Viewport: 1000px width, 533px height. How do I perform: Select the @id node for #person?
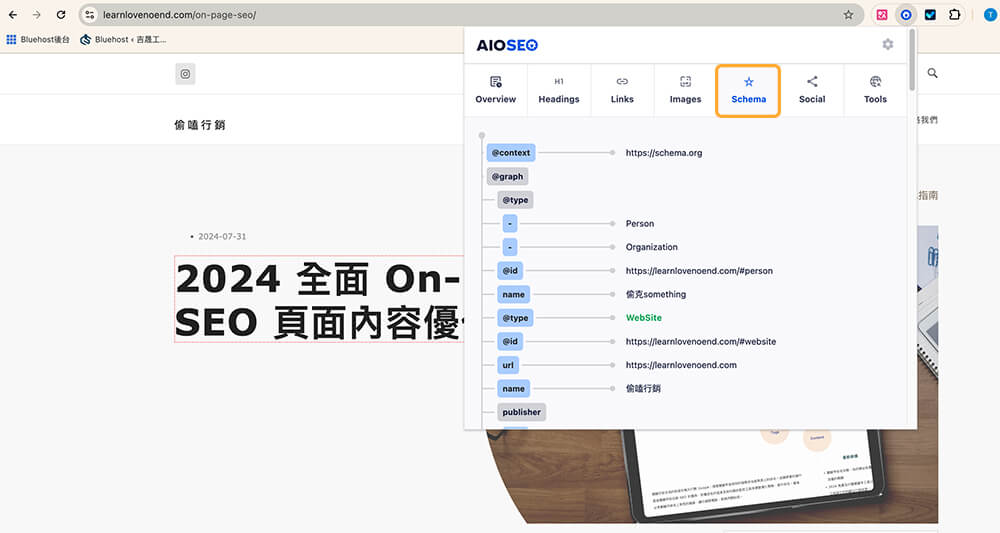[510, 271]
